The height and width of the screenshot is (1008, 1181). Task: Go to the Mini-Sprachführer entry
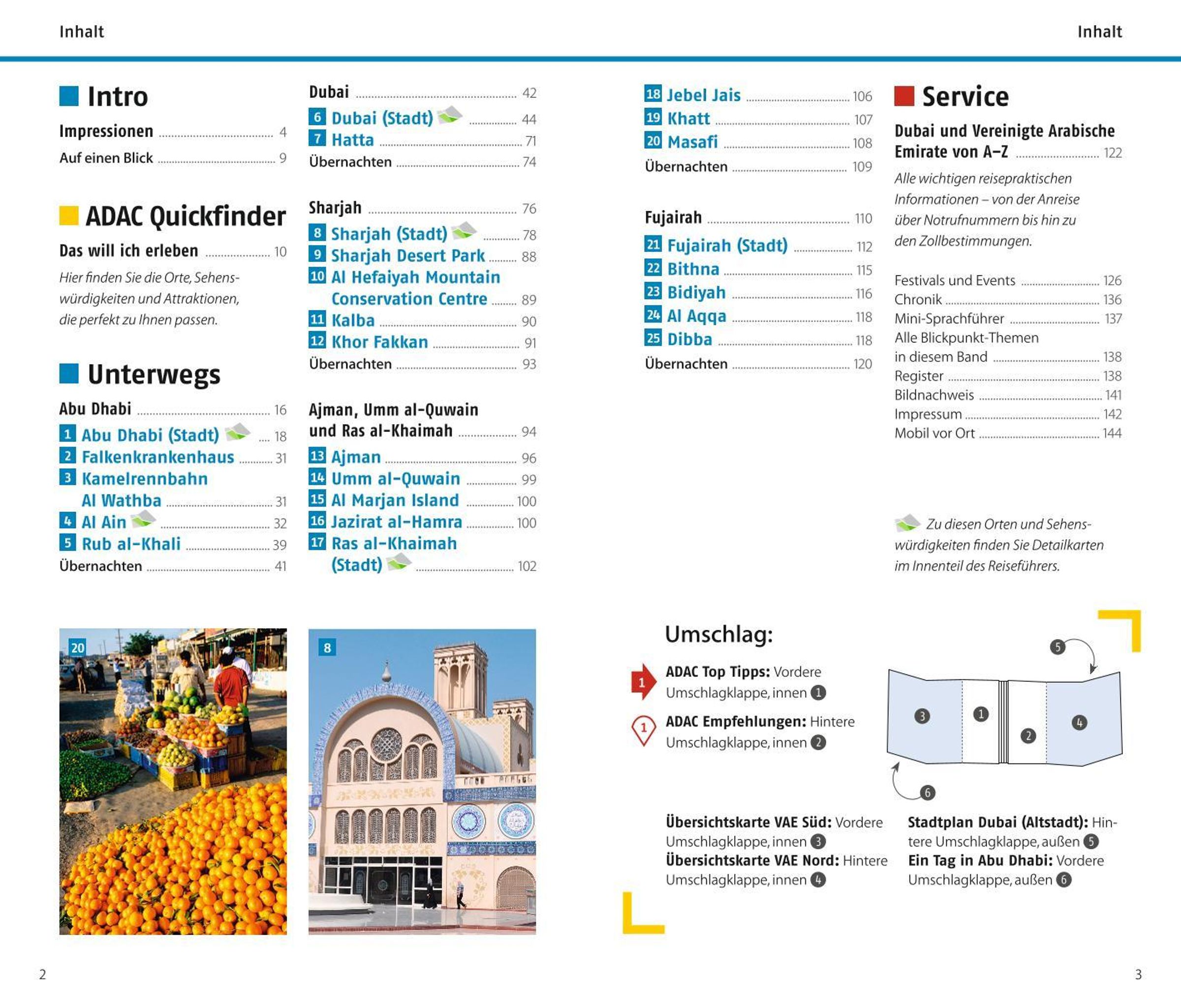tap(949, 318)
